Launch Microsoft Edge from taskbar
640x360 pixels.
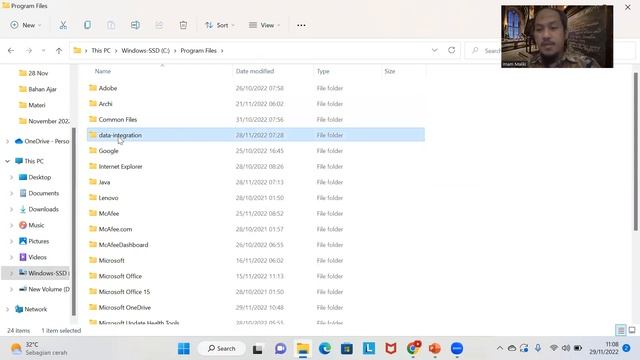325,349
